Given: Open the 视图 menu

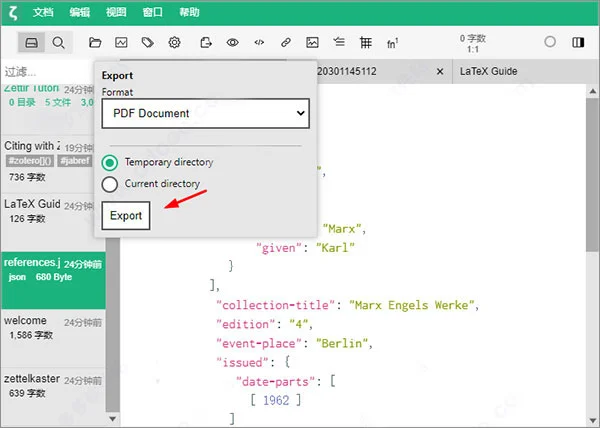Looking at the screenshot, I should coord(116,12).
